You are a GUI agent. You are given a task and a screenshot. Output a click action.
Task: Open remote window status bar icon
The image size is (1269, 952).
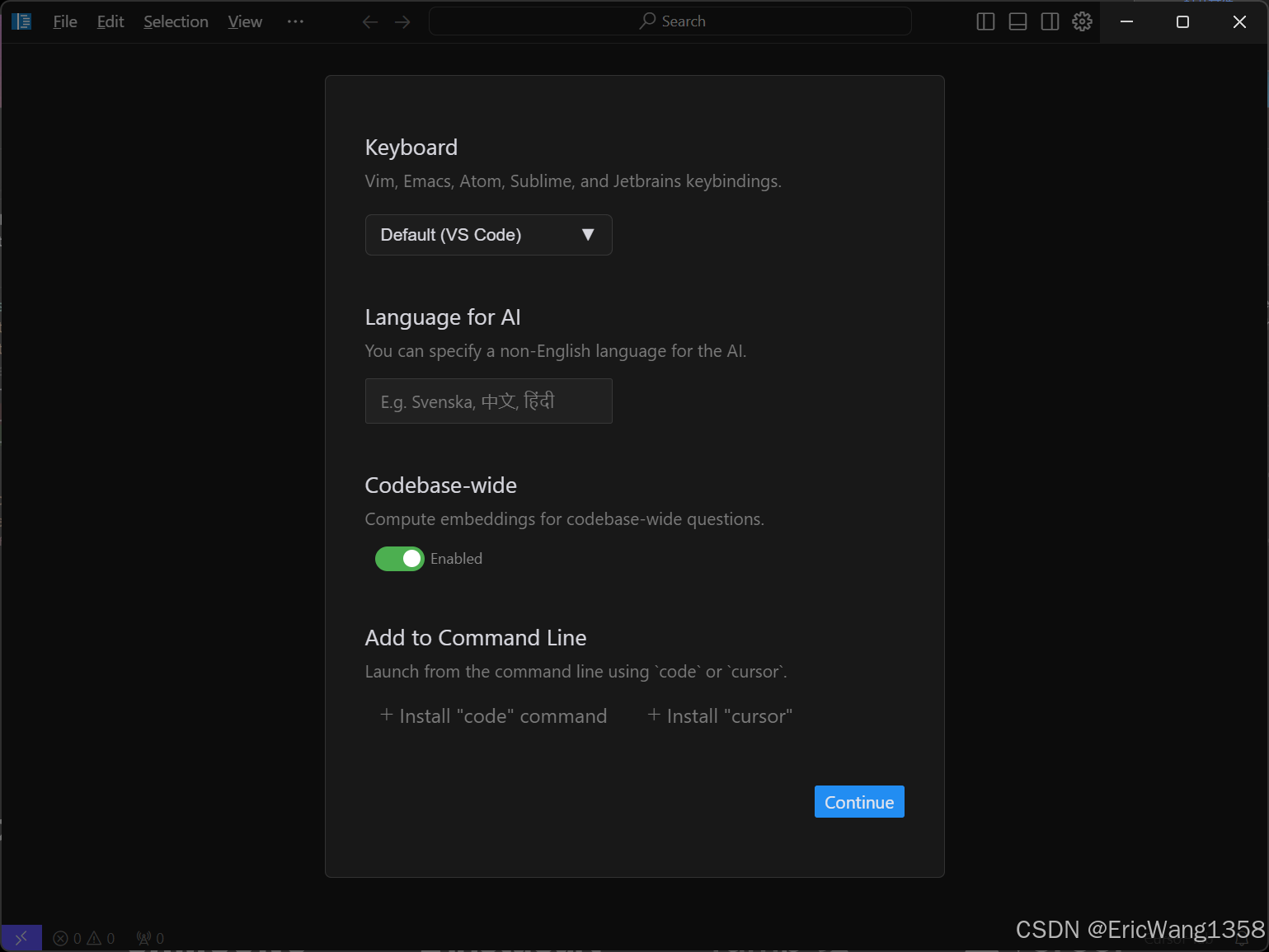click(21, 938)
